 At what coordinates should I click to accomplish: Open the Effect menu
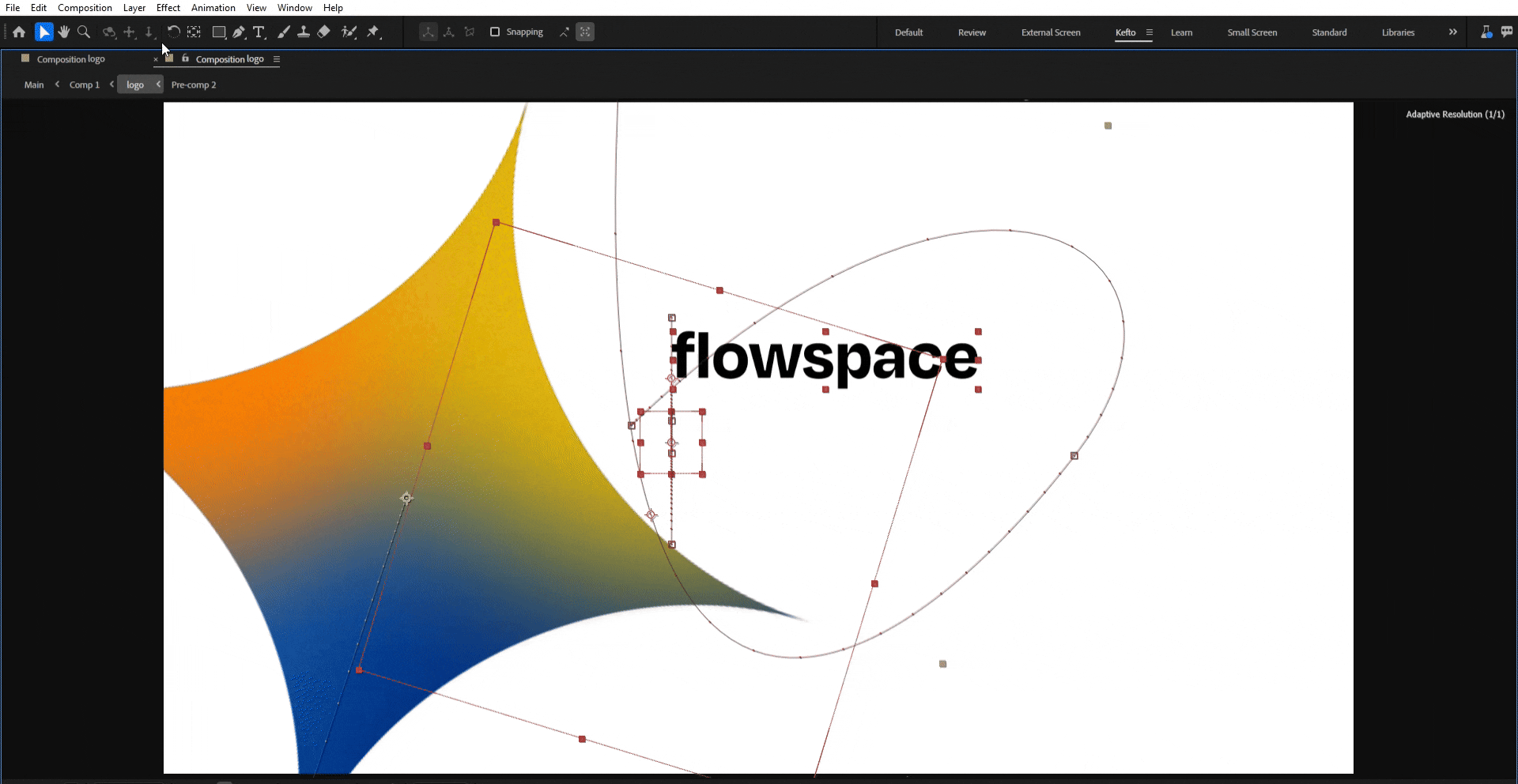pyautogui.click(x=168, y=8)
